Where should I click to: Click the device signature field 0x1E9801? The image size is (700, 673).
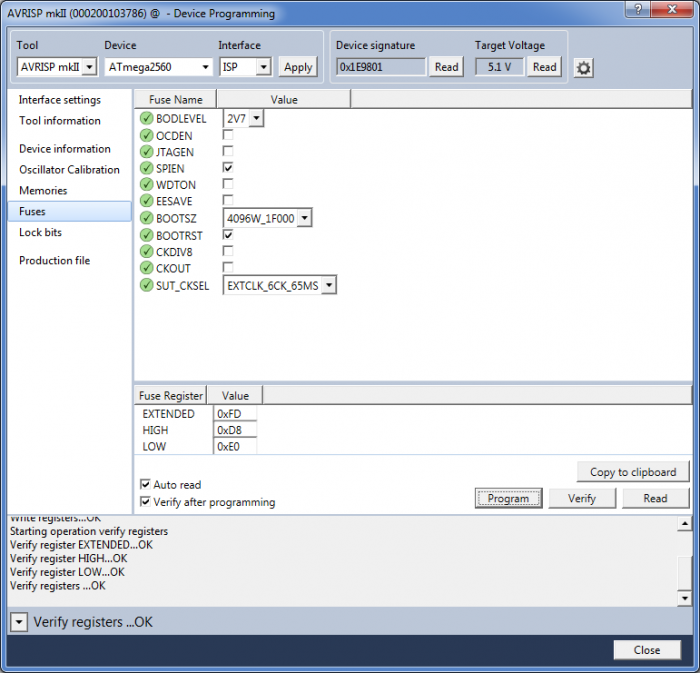(x=381, y=67)
